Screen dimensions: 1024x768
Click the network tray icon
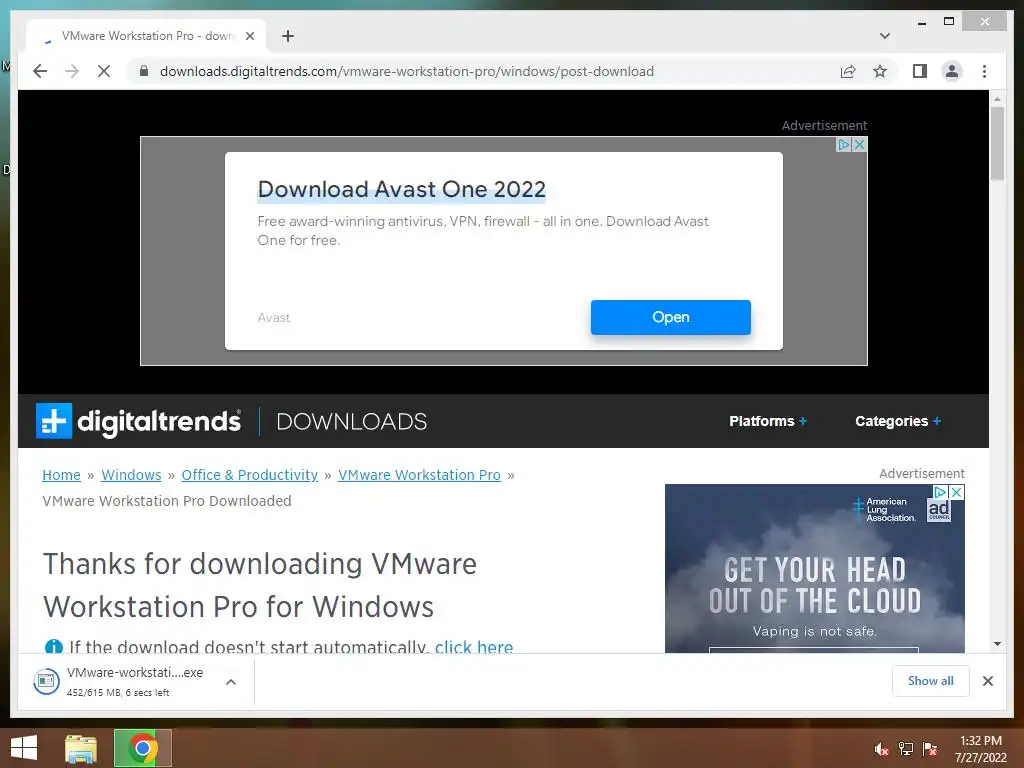(906, 749)
